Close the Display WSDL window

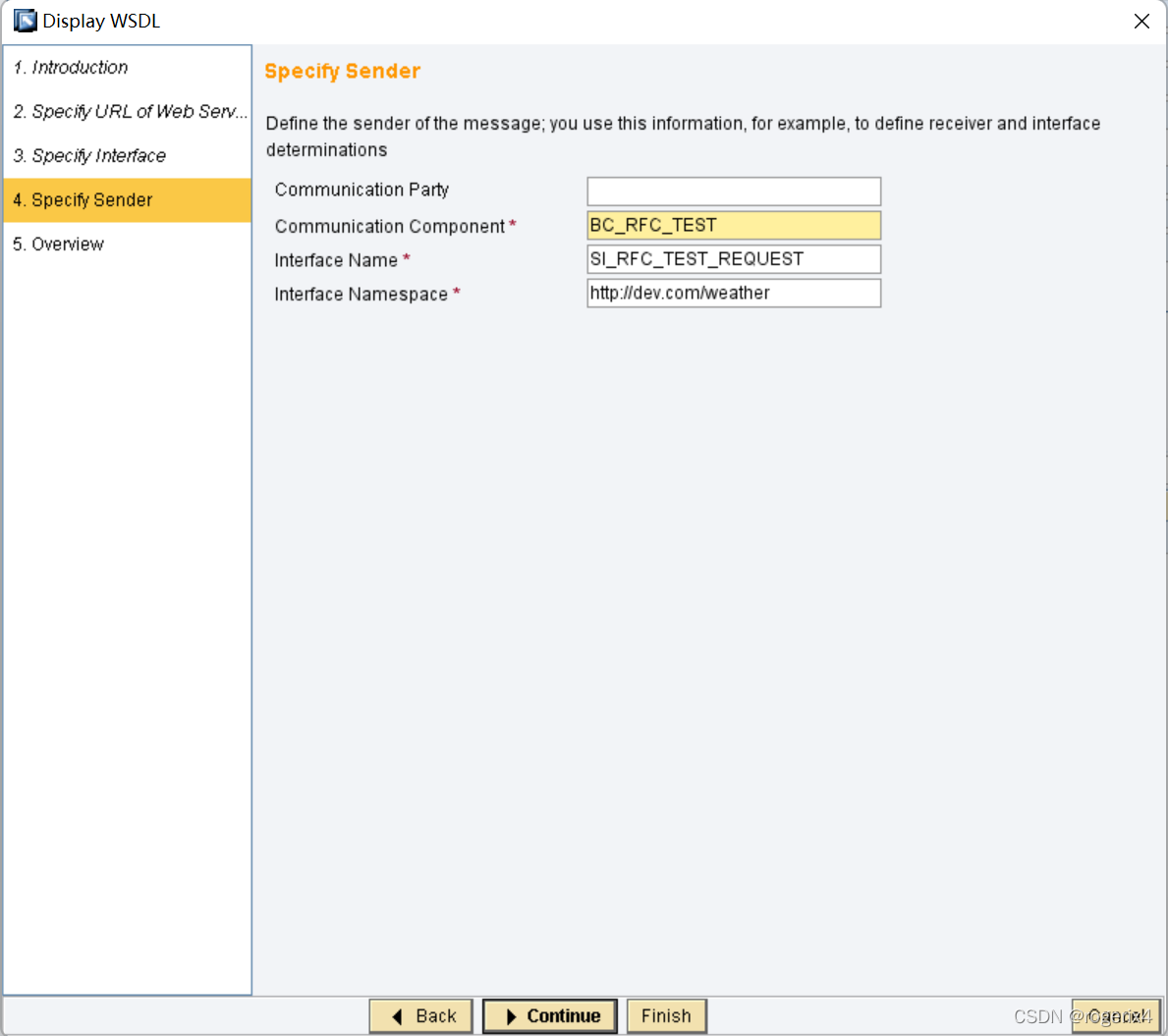click(1141, 22)
